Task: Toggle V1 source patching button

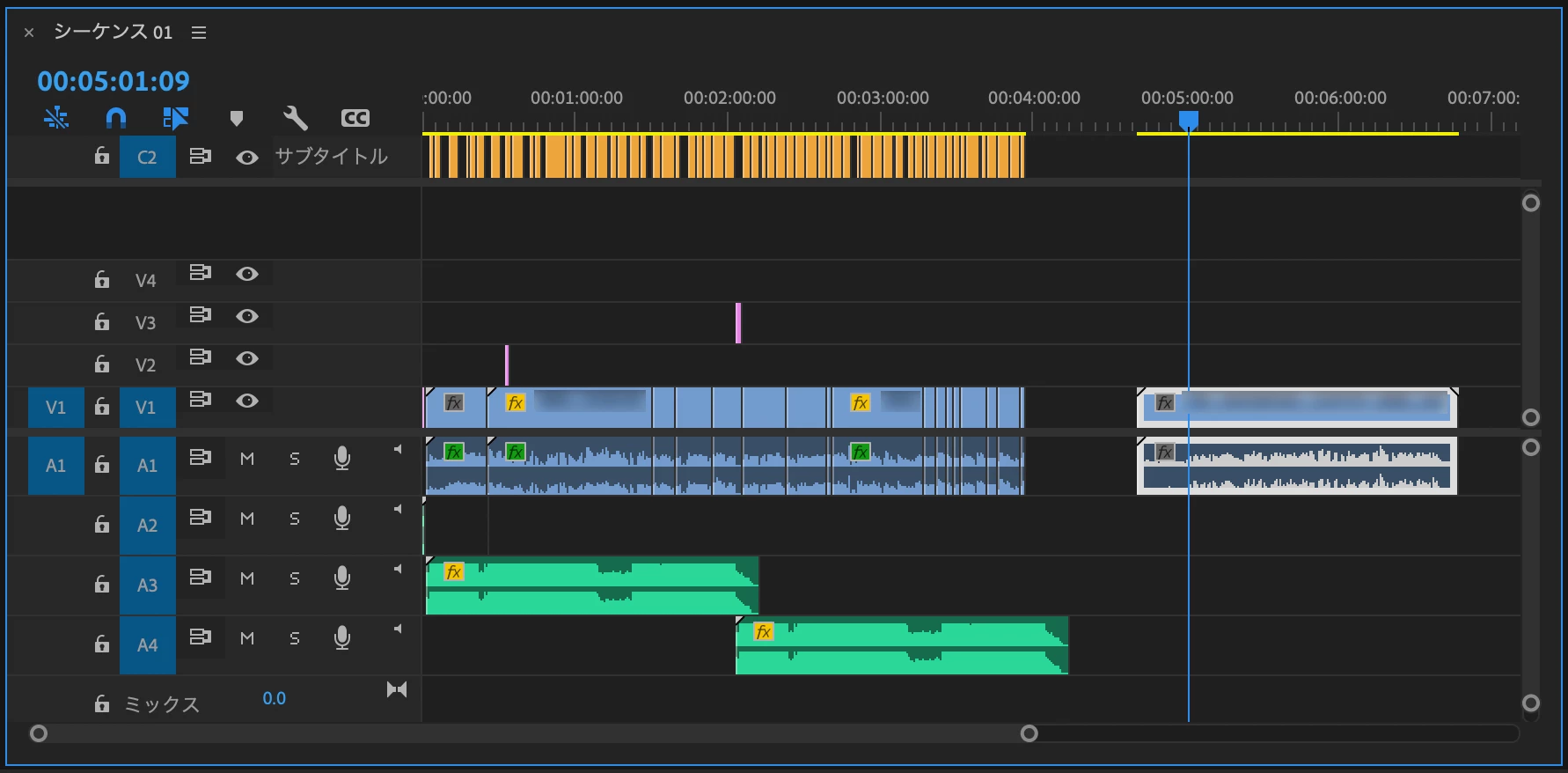Action: click(x=56, y=408)
